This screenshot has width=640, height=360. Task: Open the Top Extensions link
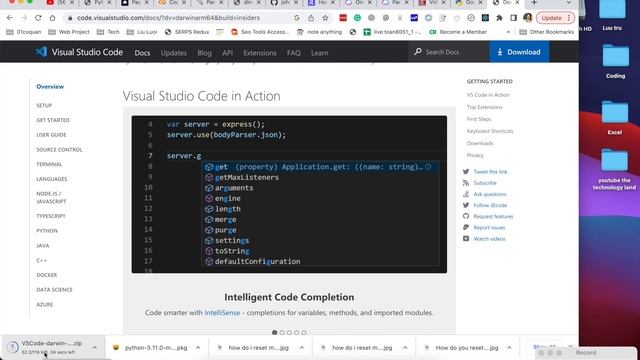point(484,107)
